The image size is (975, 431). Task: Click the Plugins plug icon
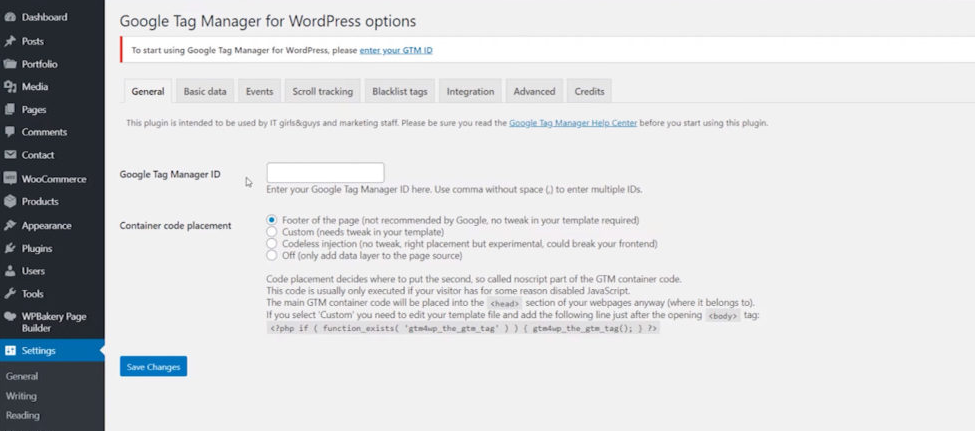10,248
